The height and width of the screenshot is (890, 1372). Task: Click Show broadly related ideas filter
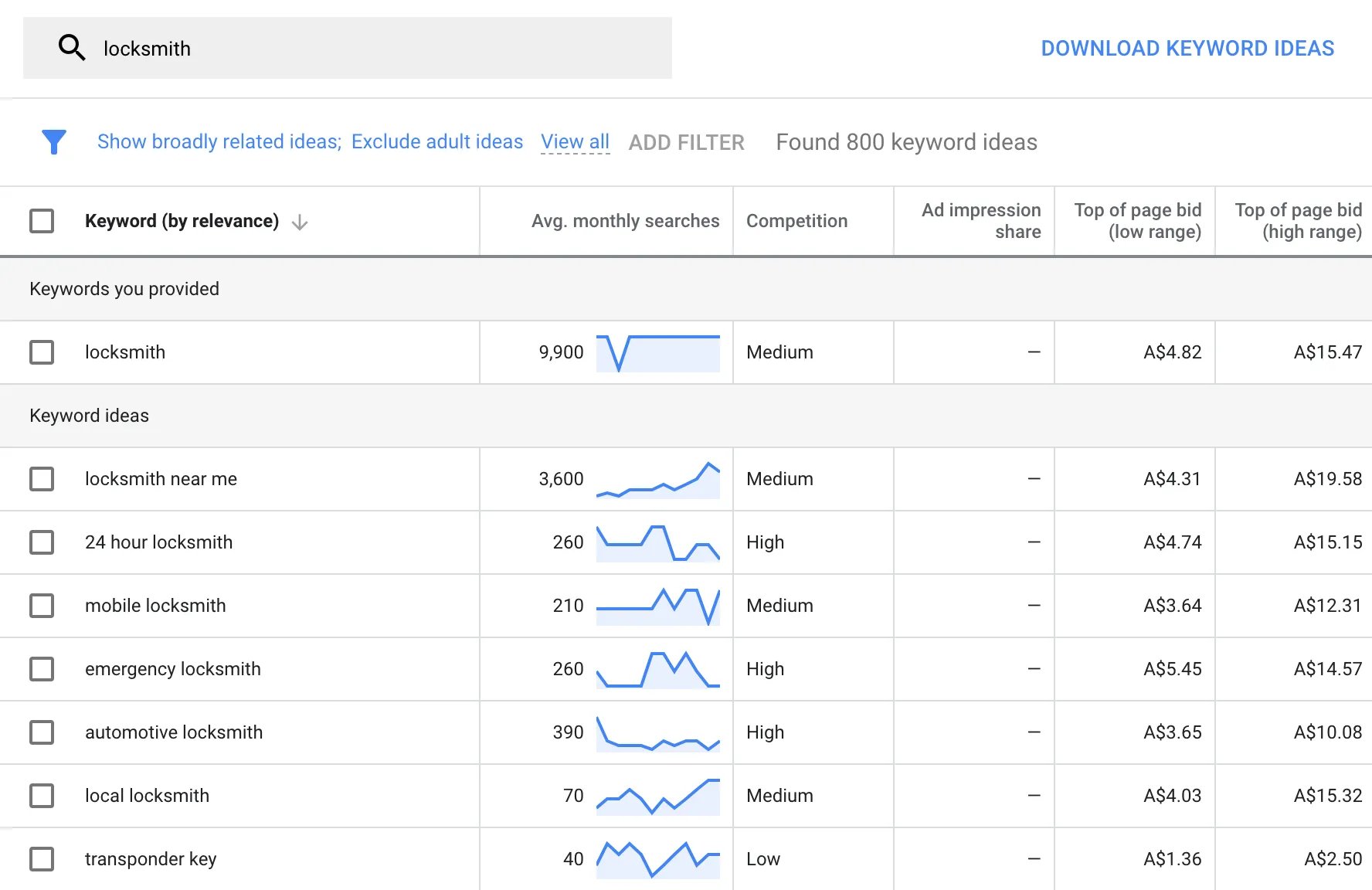[x=219, y=142]
